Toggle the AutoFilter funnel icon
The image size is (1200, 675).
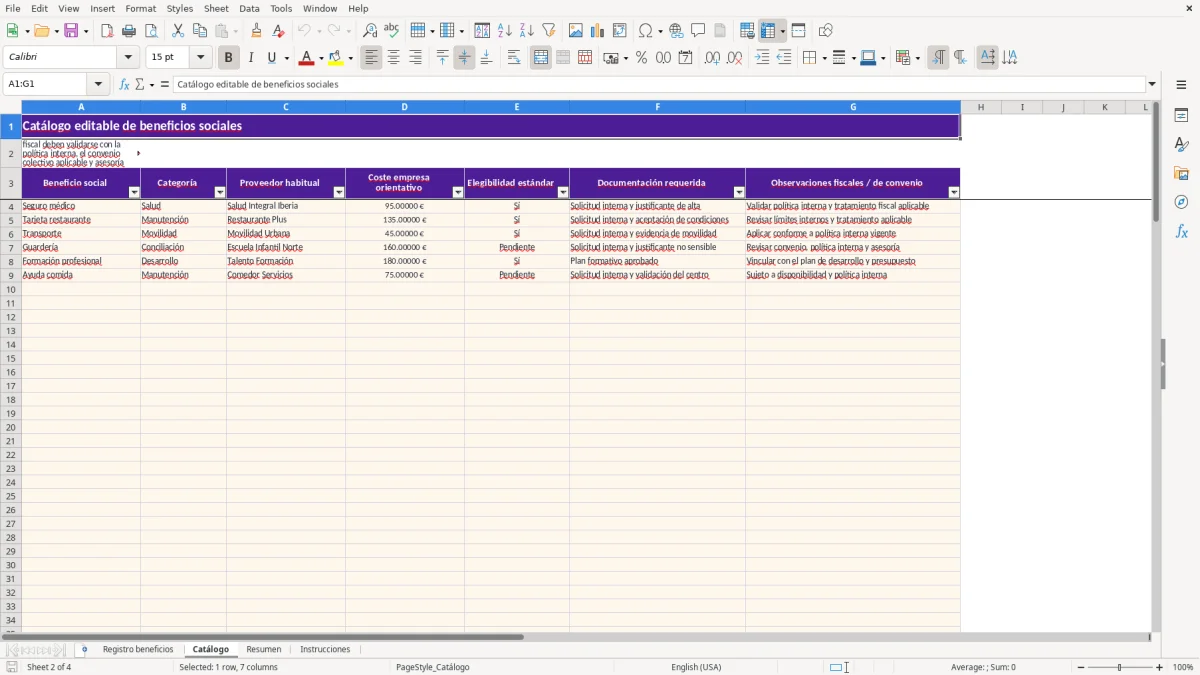pyautogui.click(x=549, y=31)
